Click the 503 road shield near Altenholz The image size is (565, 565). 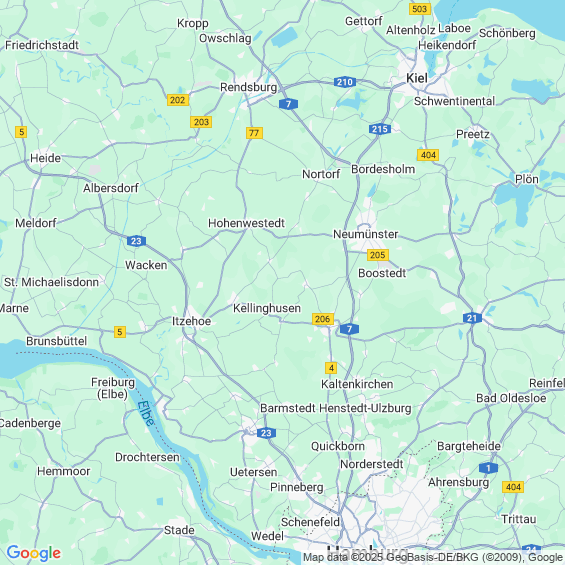click(x=420, y=9)
